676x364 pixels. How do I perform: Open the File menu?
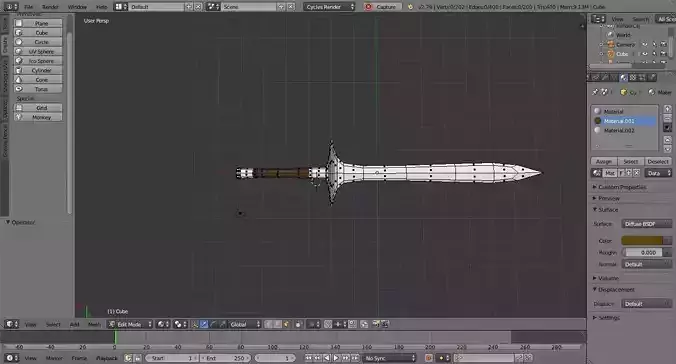28,7
